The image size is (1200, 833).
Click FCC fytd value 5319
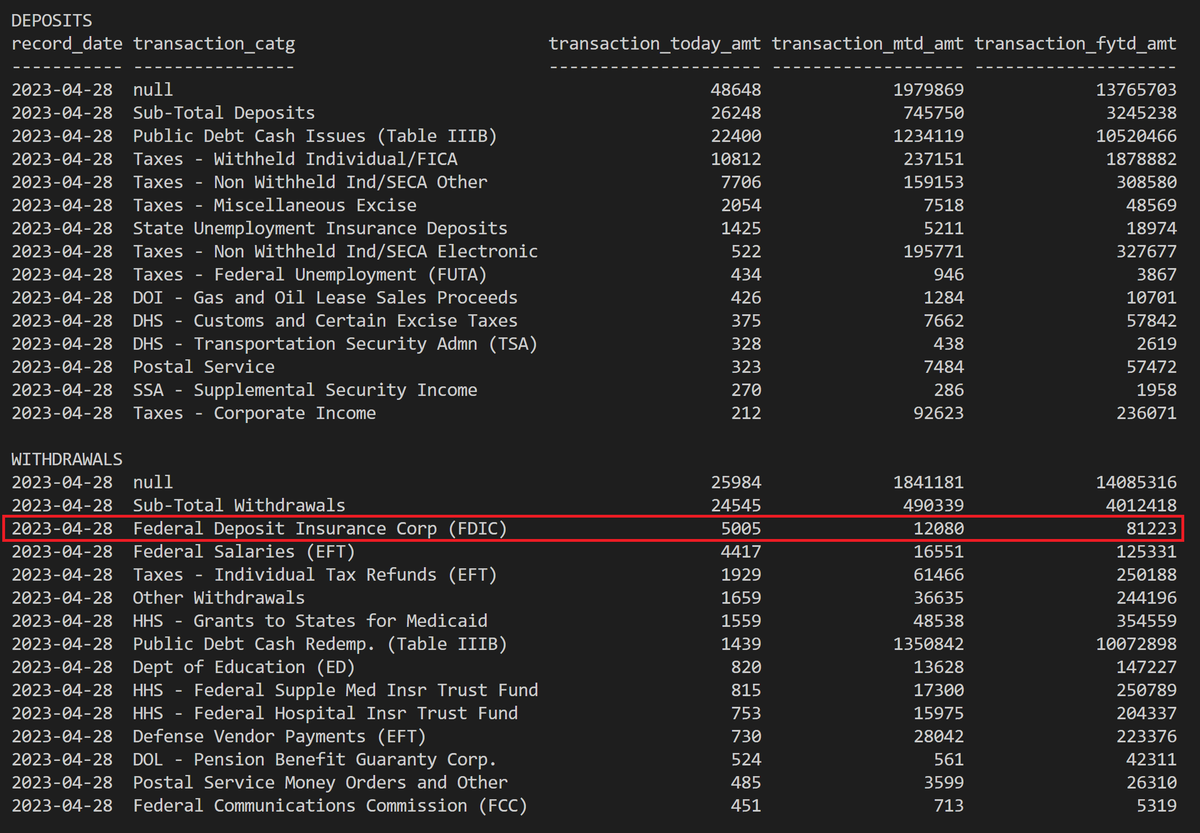(x=1156, y=804)
